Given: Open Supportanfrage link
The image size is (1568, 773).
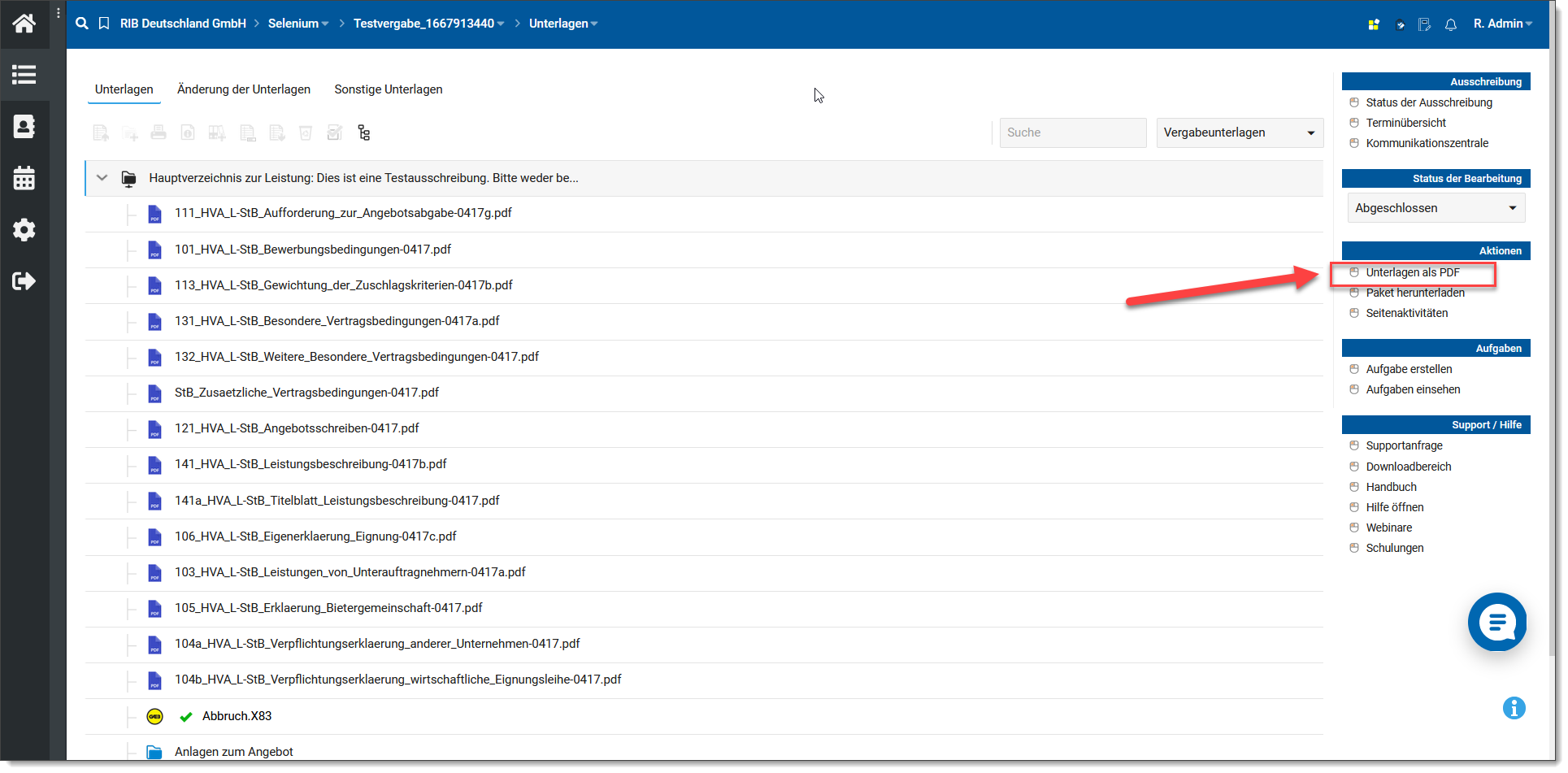Looking at the screenshot, I should 1405,445.
